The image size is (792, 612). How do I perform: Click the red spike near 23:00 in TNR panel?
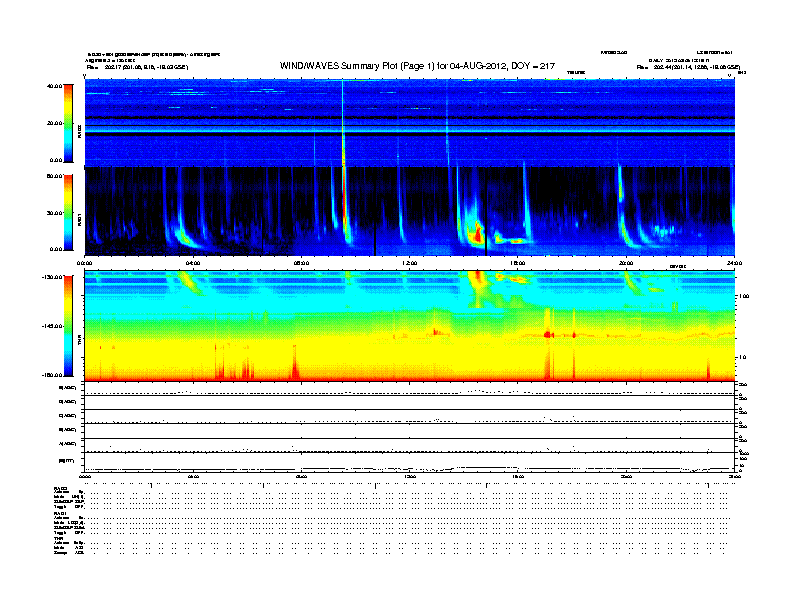point(708,369)
